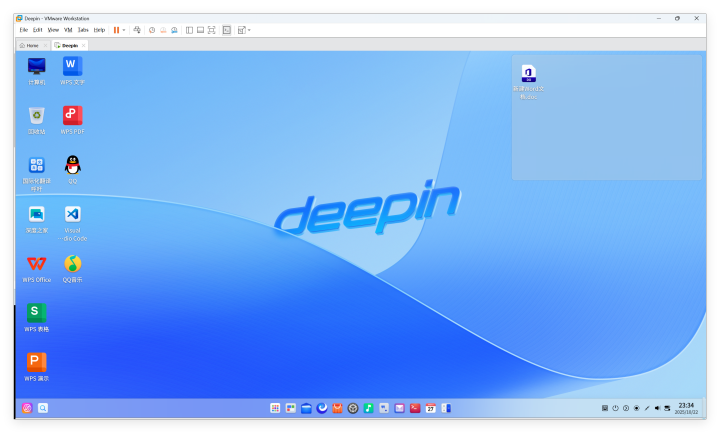720x433 pixels.
Task: Toggle the VMware console view icon
Action: pyautogui.click(x=226, y=30)
